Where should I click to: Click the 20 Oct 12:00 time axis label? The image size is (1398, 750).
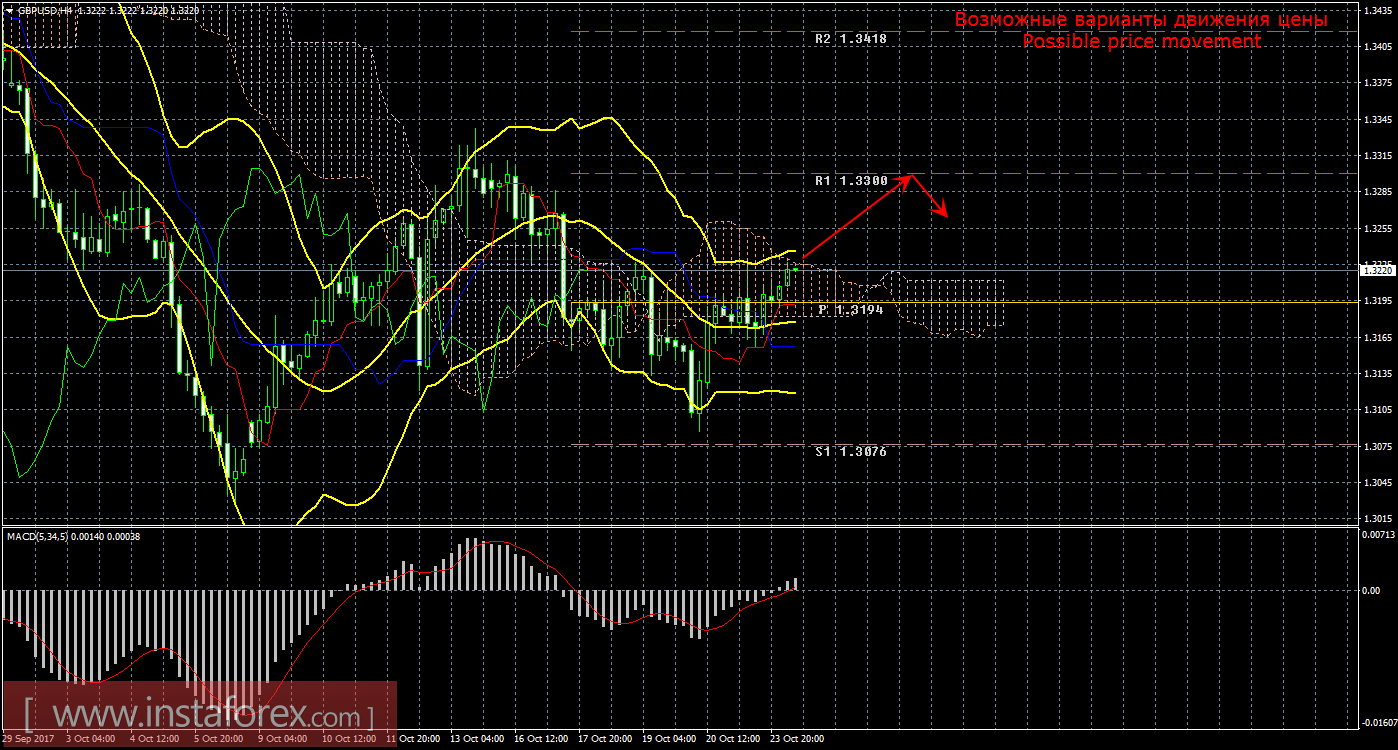click(x=733, y=740)
